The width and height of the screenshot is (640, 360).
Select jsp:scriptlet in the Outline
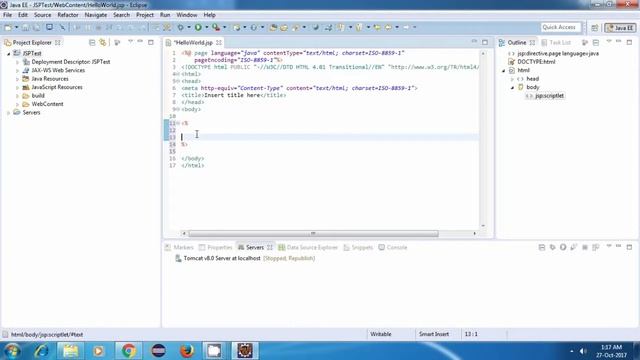(549, 96)
